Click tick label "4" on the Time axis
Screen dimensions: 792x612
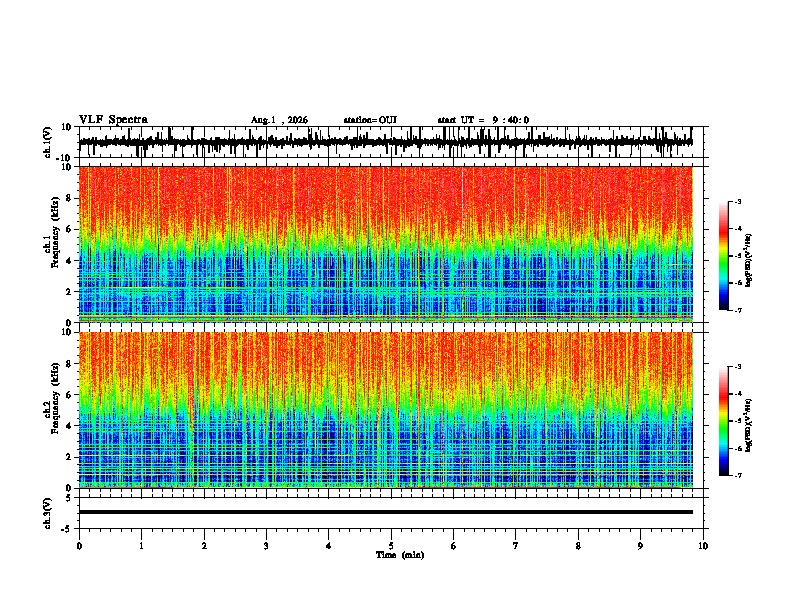pyautogui.click(x=329, y=546)
